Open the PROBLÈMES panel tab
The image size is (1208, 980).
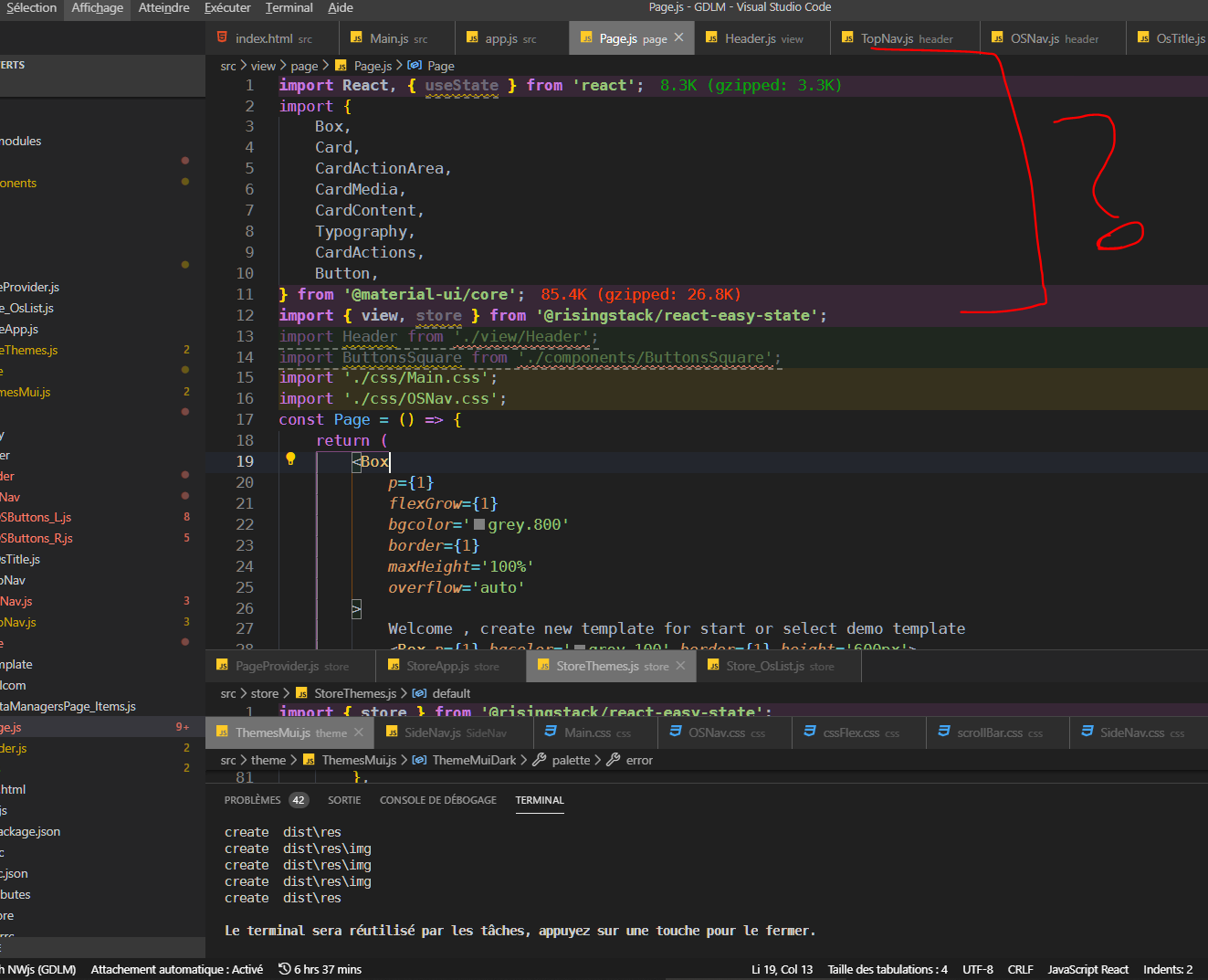coord(253,800)
